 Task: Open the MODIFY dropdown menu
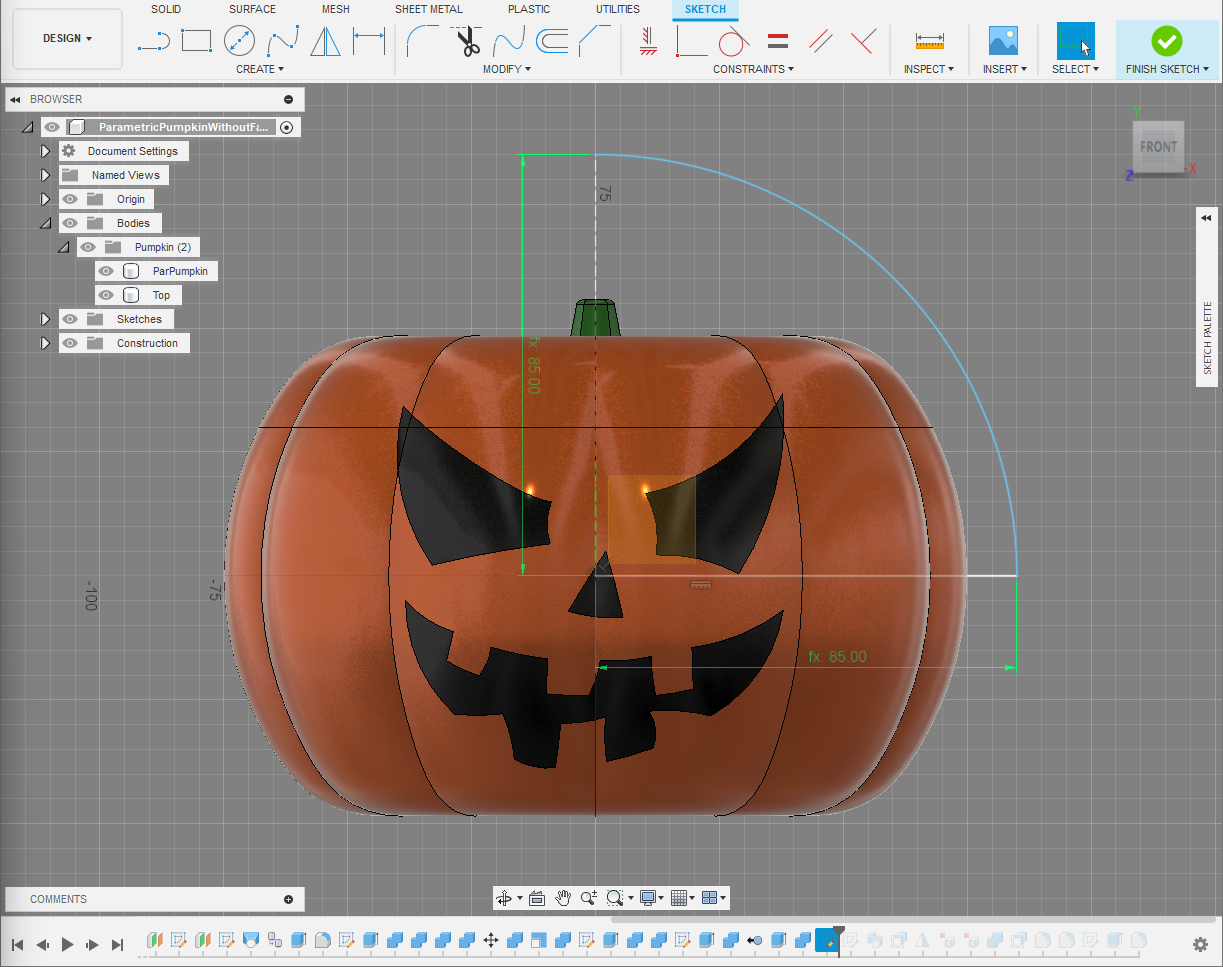507,68
